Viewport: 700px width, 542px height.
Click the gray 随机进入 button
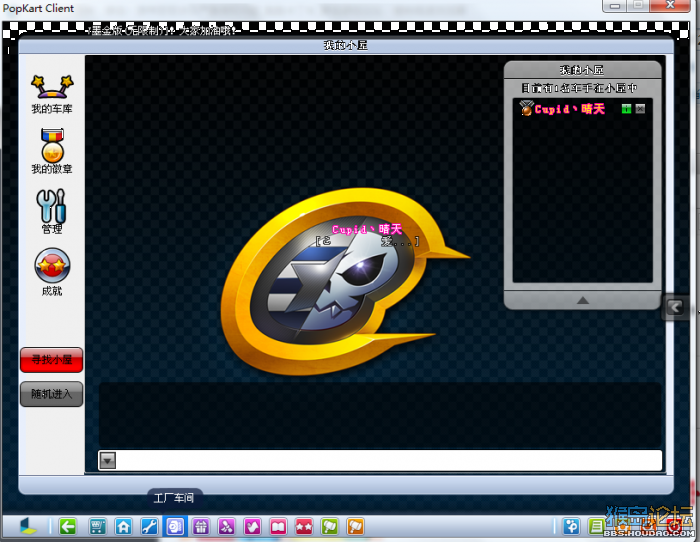point(52,393)
